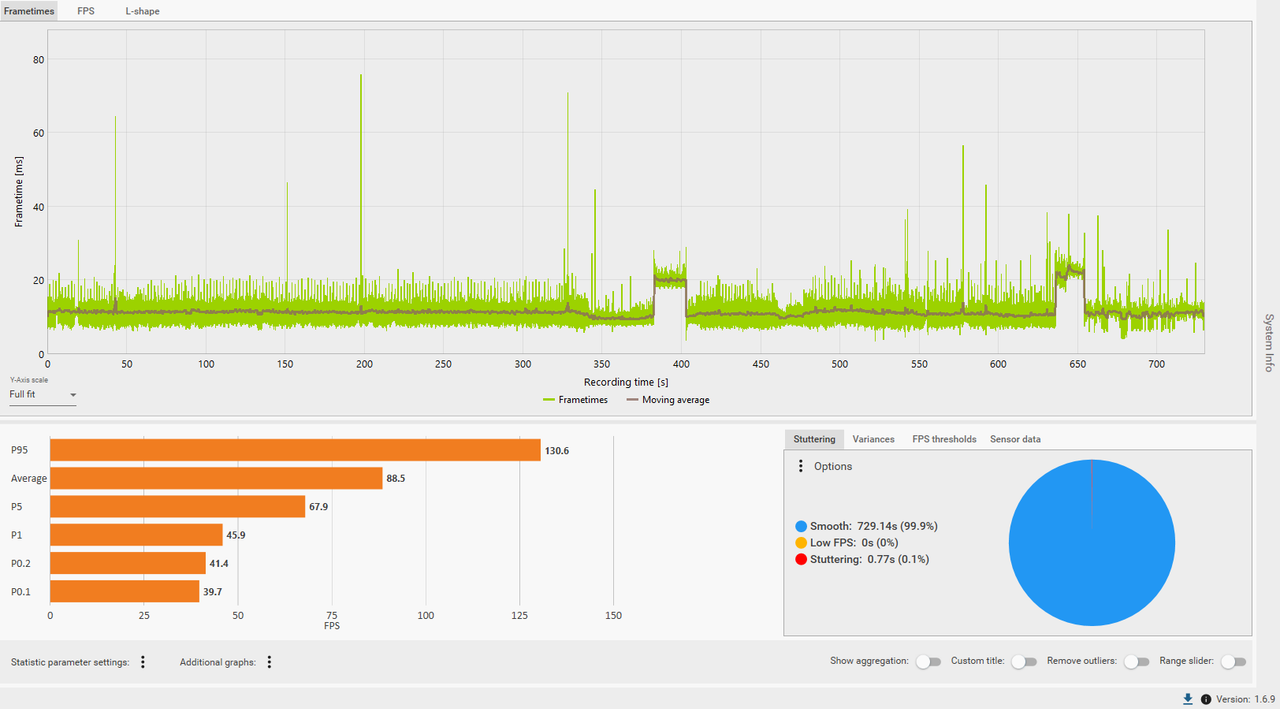
Task: Open Statistic parameter settings menu
Action: point(143,662)
